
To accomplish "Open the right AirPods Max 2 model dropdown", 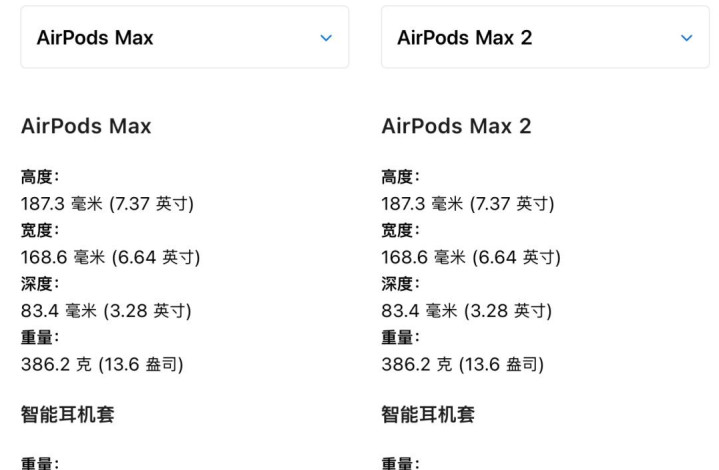I will pyautogui.click(x=545, y=38).
